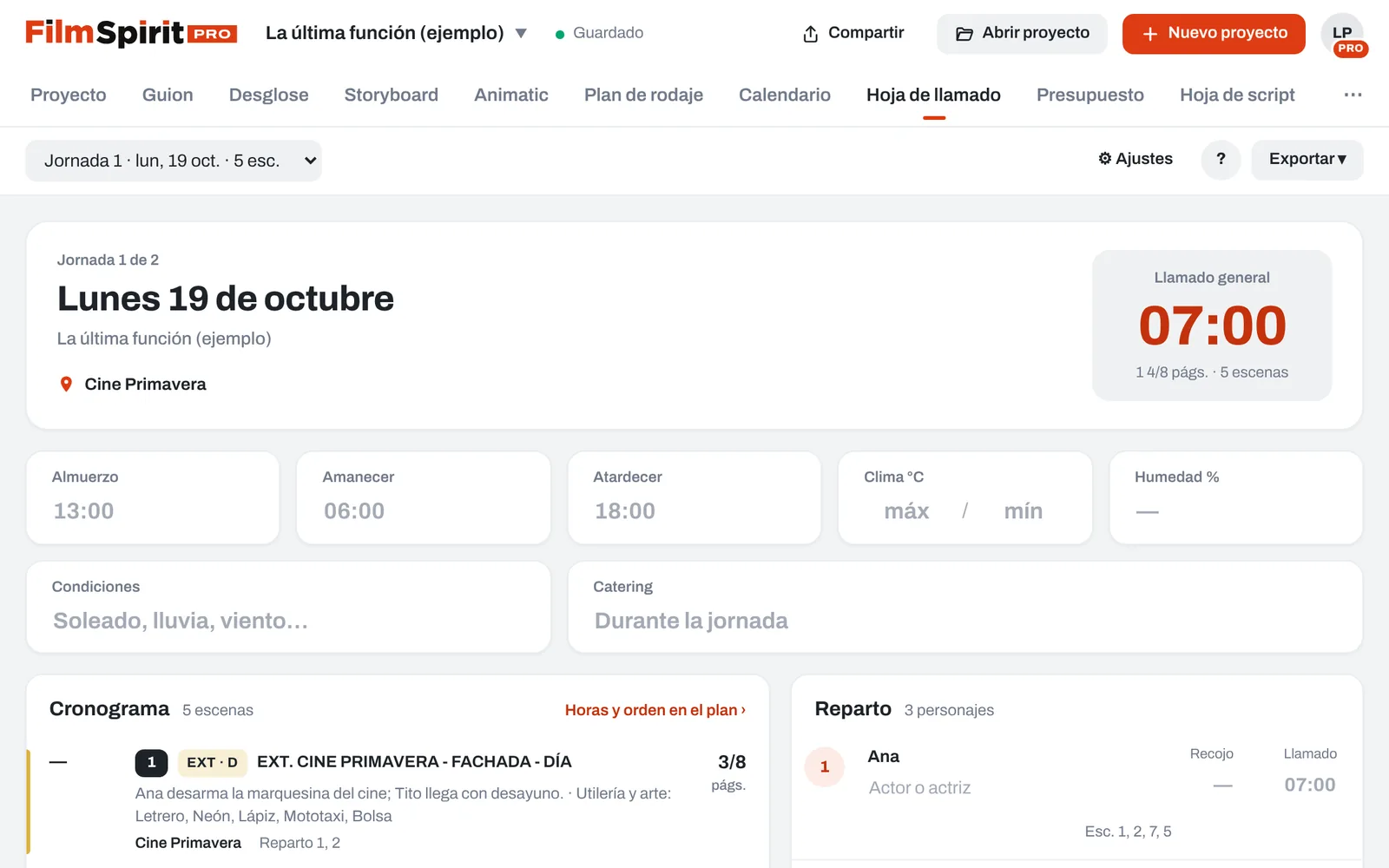The height and width of the screenshot is (868, 1389).
Task: Click the scene 1 time dash in Cronograma
Action: pos(58,762)
